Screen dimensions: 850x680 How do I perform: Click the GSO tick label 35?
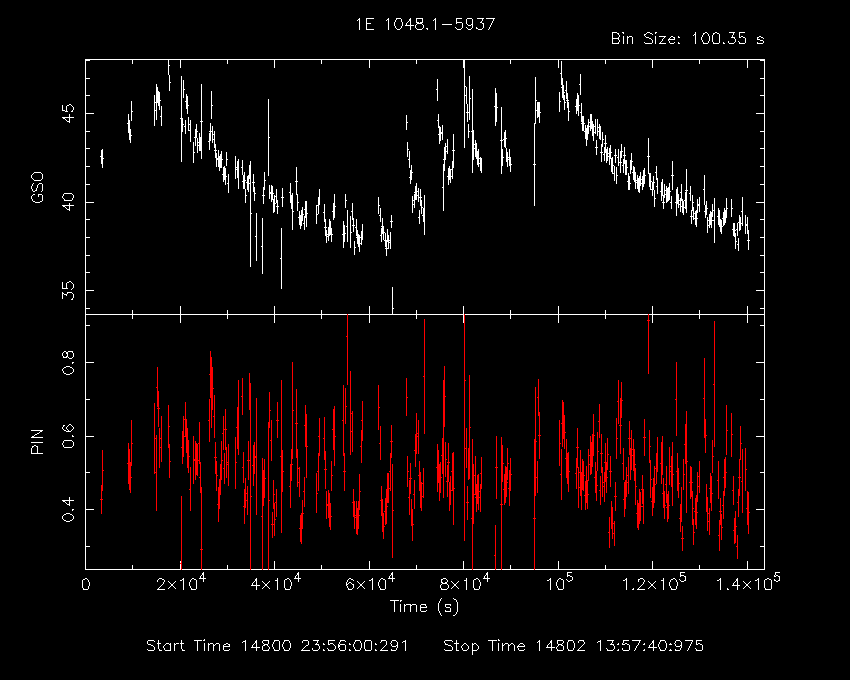tap(68, 291)
